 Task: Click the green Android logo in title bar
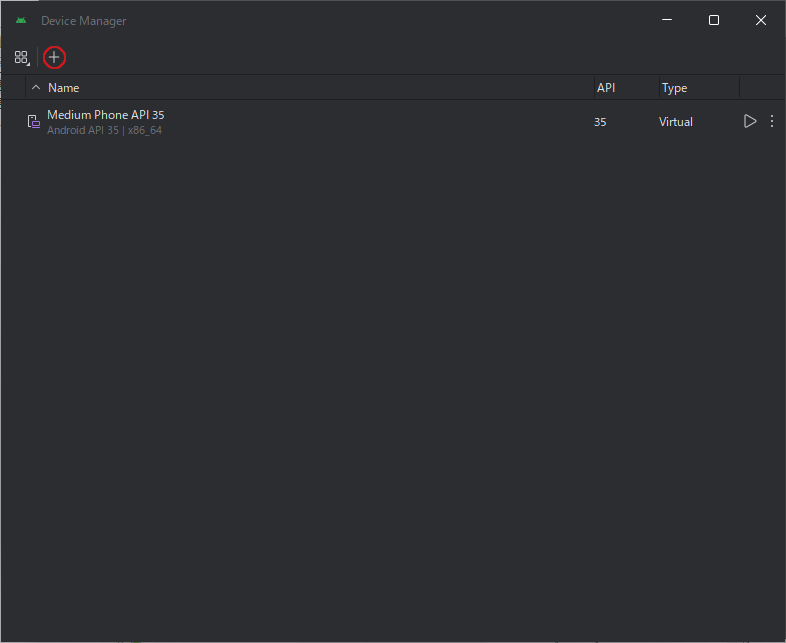[21, 21]
